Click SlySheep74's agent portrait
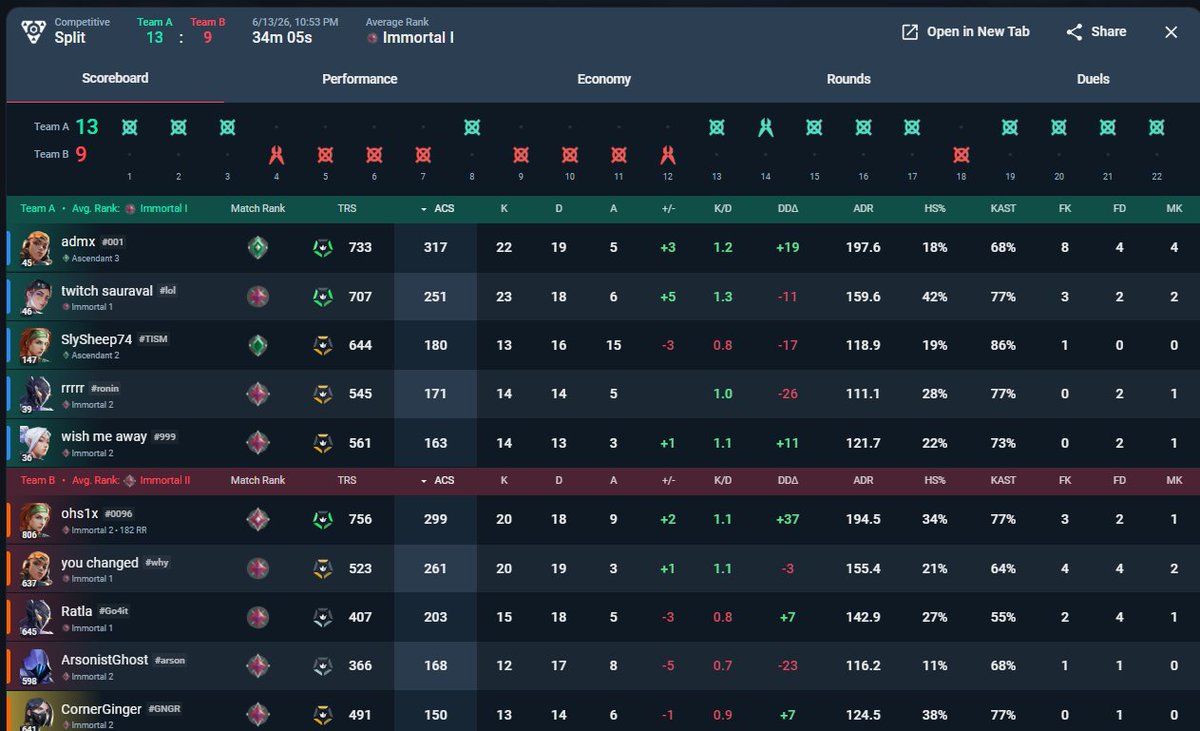Screen dimensions: 1200x731 (35, 345)
